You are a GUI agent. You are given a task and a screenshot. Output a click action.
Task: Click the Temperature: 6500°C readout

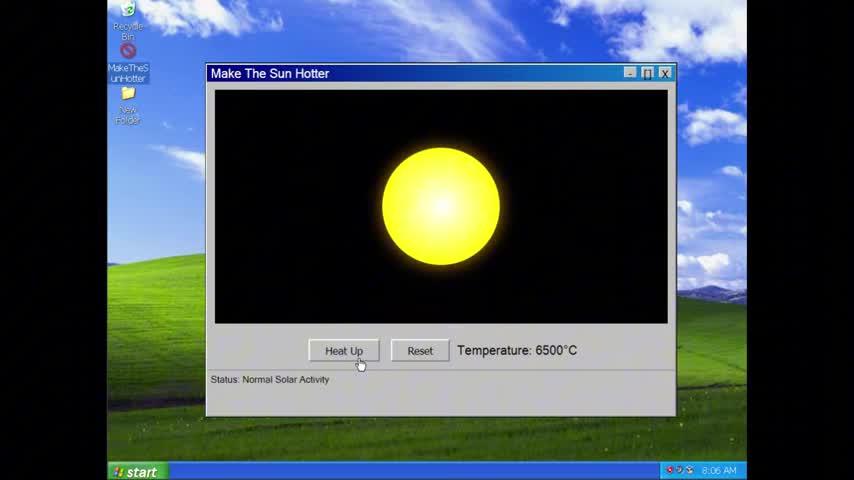pyautogui.click(x=517, y=350)
